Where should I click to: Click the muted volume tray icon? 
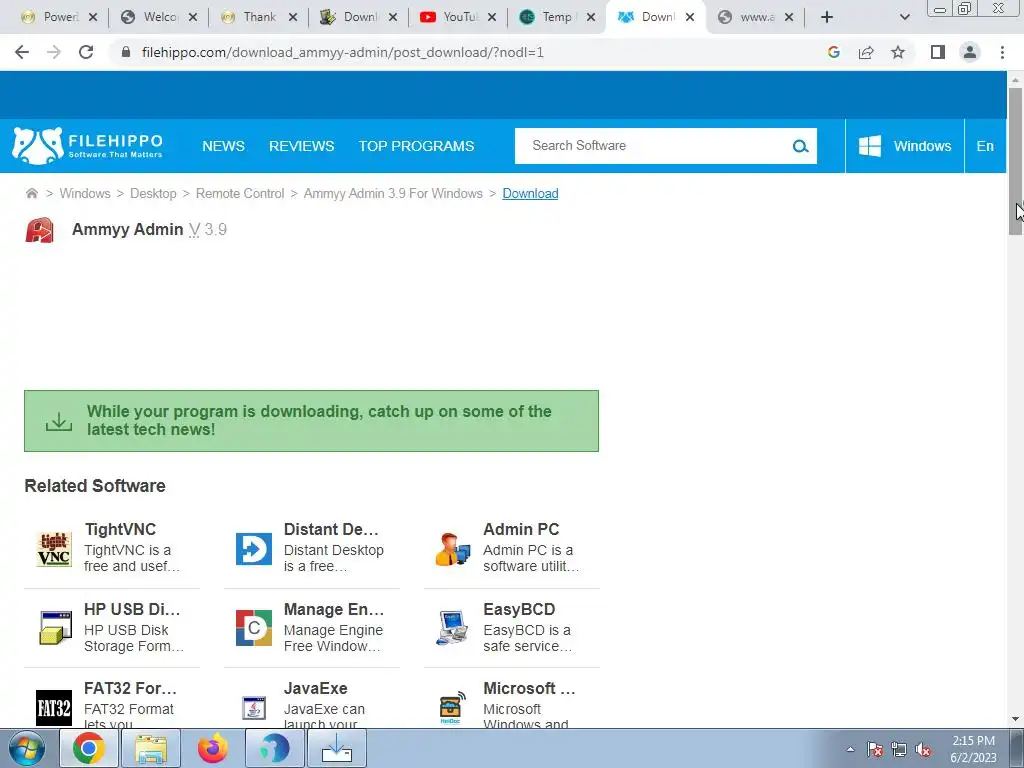(x=923, y=750)
